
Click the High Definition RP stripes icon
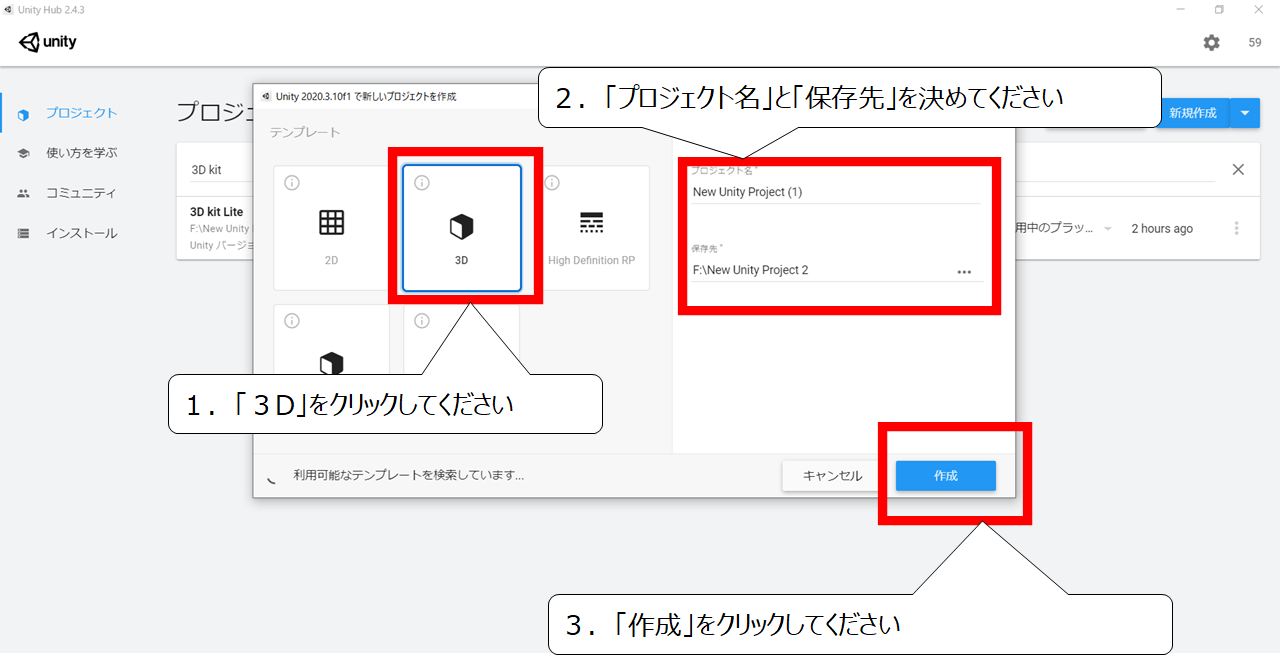591,223
